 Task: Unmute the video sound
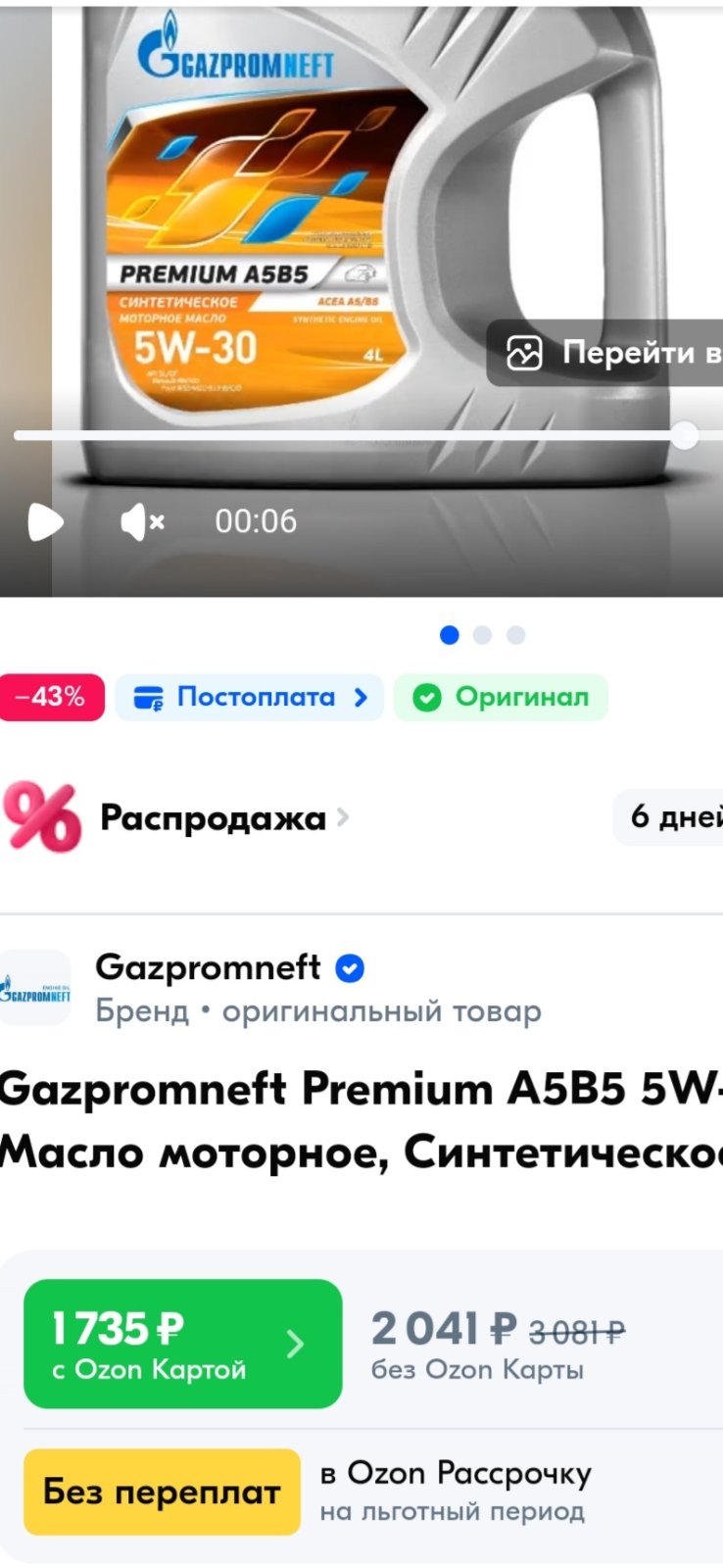(x=142, y=521)
